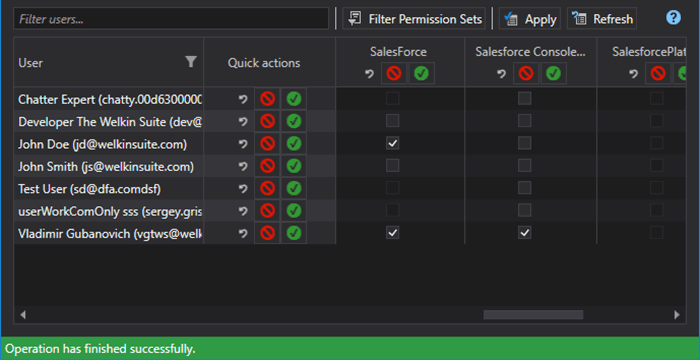The height and width of the screenshot is (360, 700).
Task: Click undo quick action for Test User
Action: pyautogui.click(x=242, y=188)
